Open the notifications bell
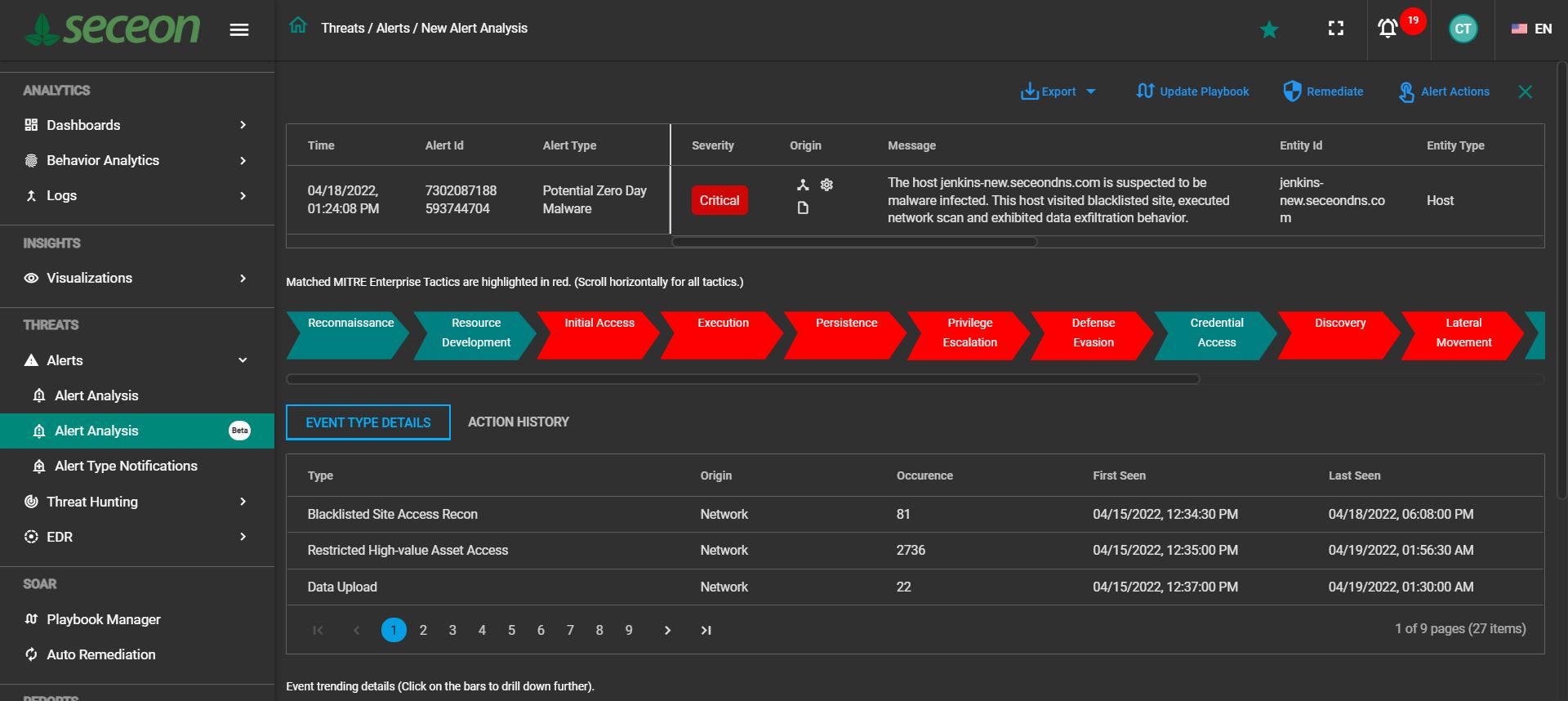 (x=1388, y=29)
